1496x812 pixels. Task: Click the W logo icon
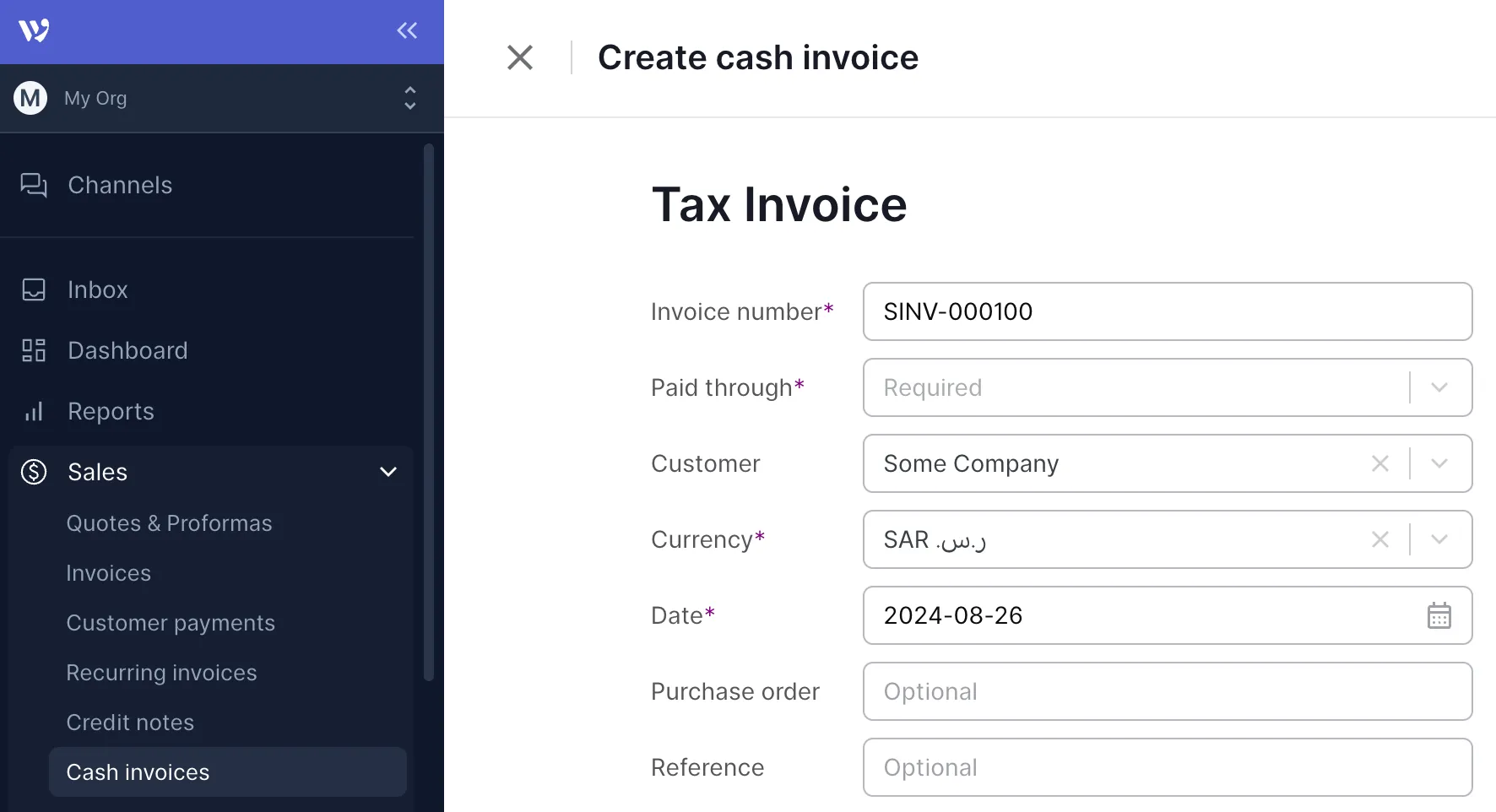[x=34, y=31]
